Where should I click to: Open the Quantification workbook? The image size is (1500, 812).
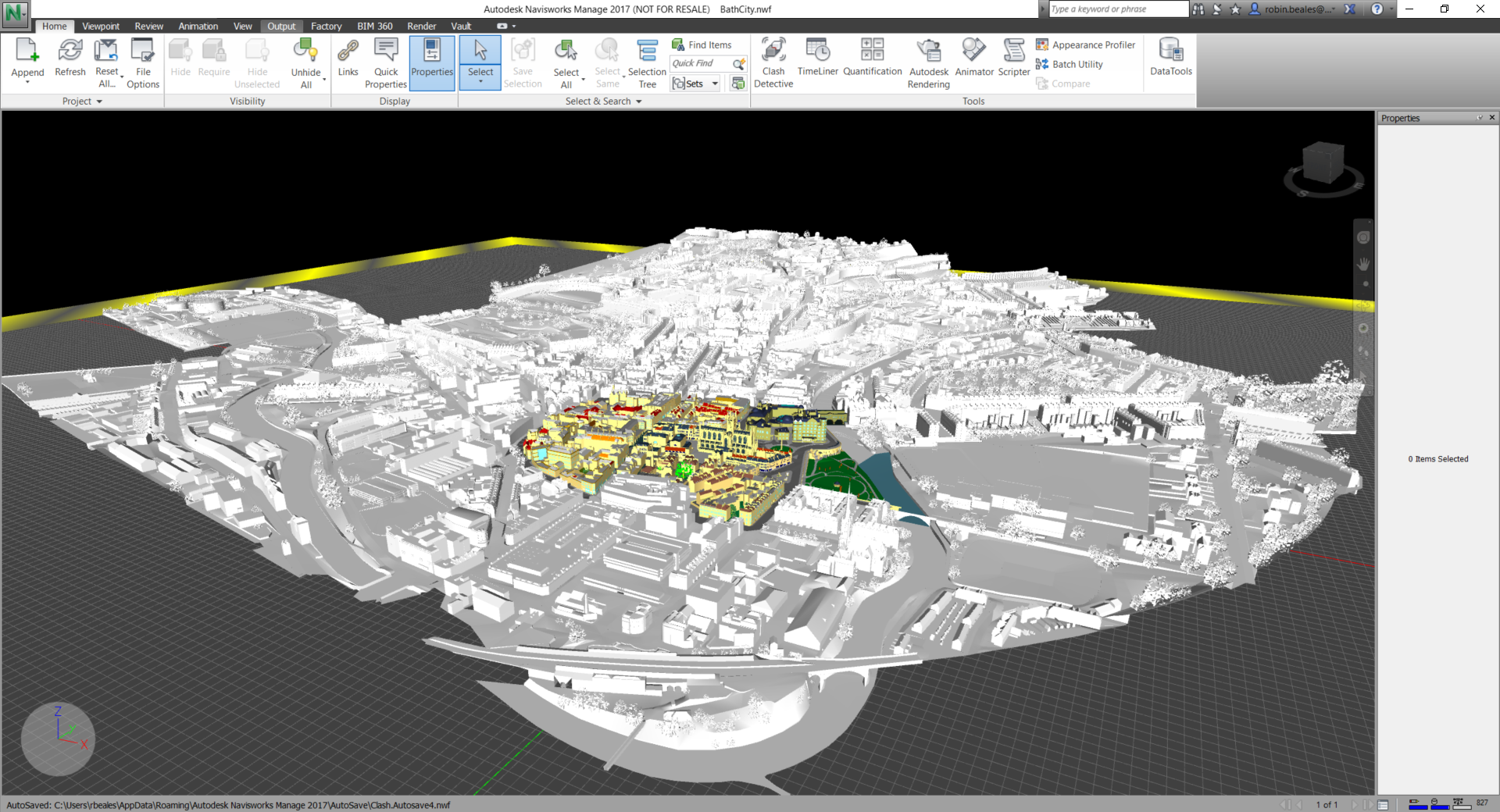coord(872,58)
